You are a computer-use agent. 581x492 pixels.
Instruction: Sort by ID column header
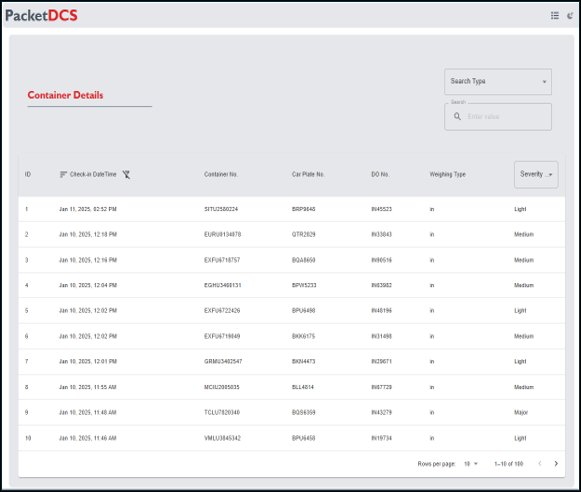[x=28, y=174]
